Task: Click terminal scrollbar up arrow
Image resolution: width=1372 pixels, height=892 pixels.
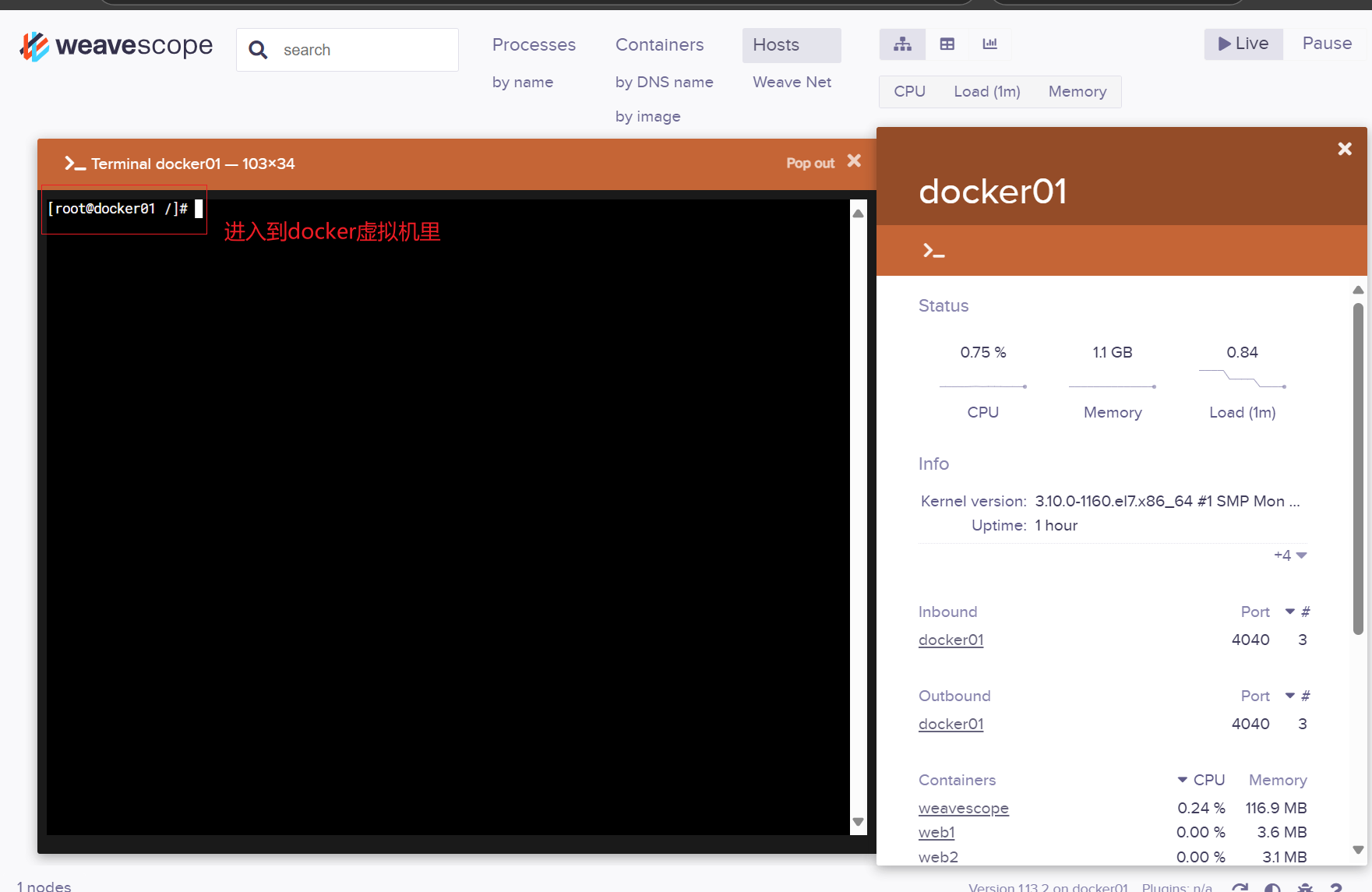Action: 858,213
